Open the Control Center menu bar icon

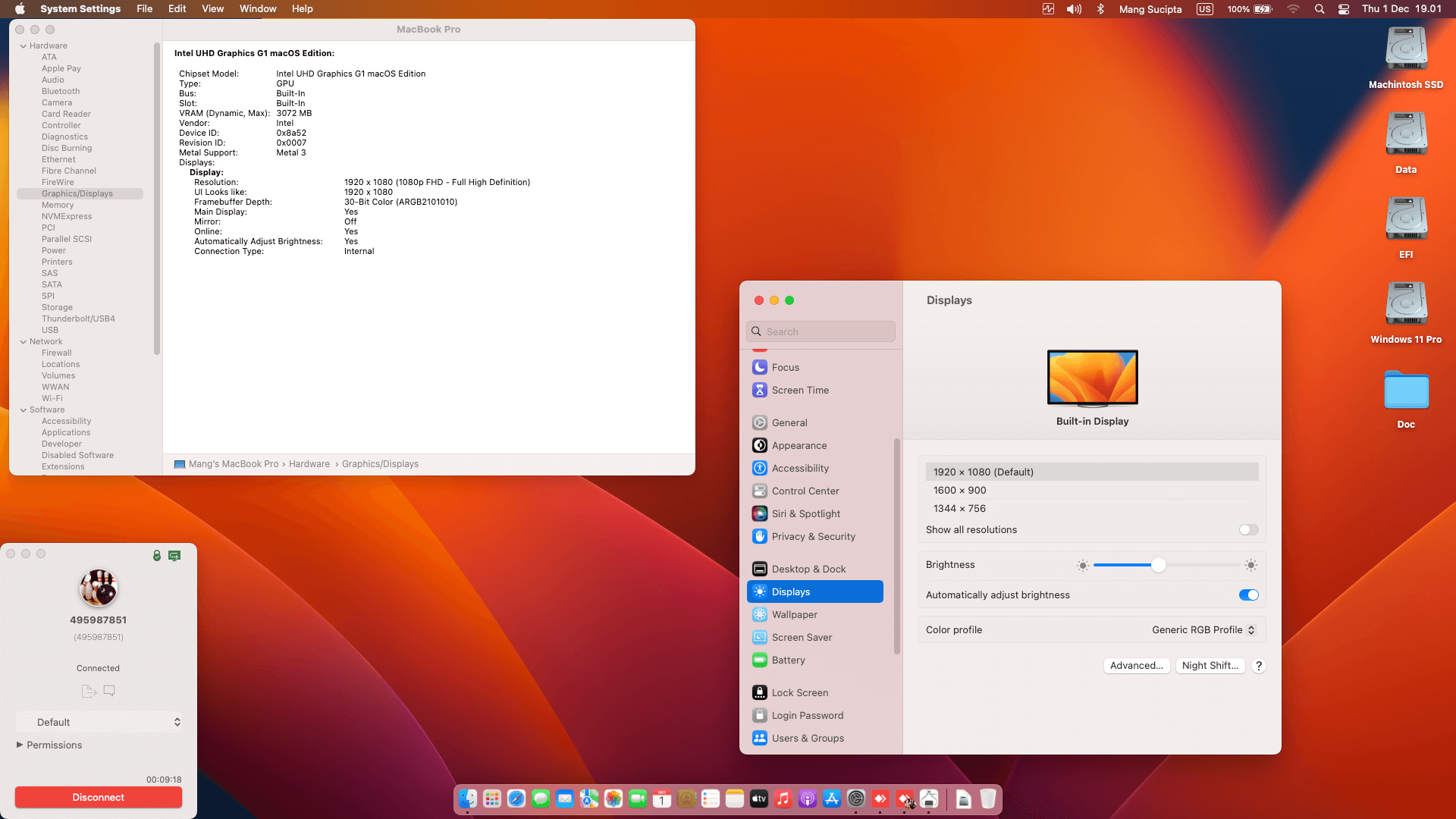tap(1344, 9)
